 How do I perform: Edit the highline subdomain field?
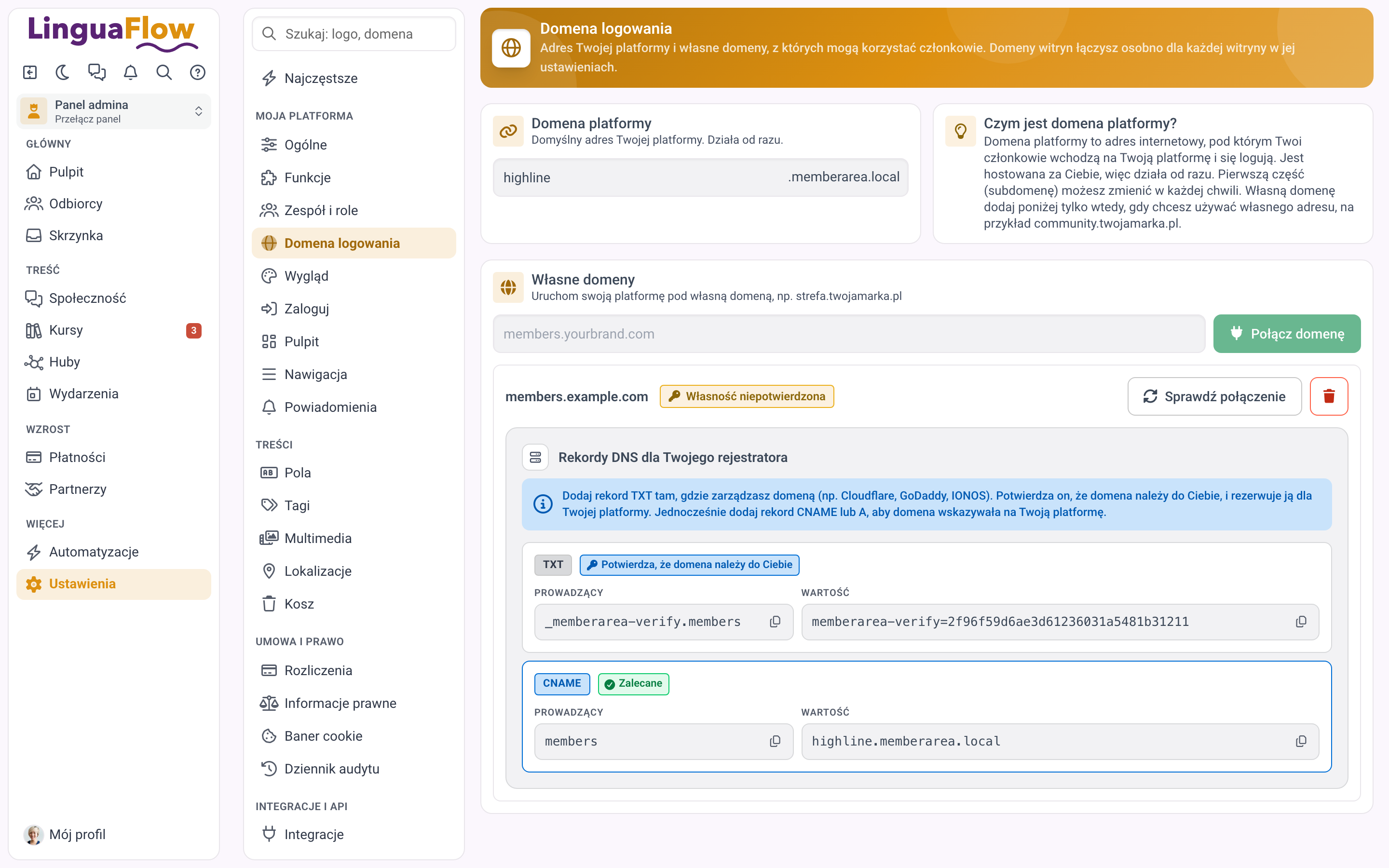point(700,177)
